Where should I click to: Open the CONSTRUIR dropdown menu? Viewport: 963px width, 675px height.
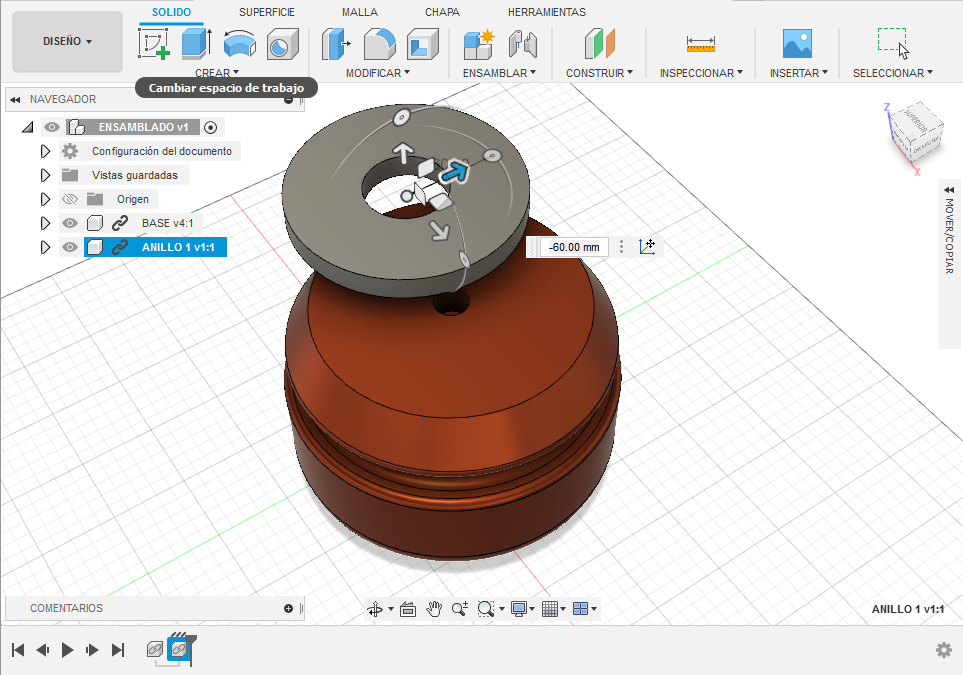599,73
